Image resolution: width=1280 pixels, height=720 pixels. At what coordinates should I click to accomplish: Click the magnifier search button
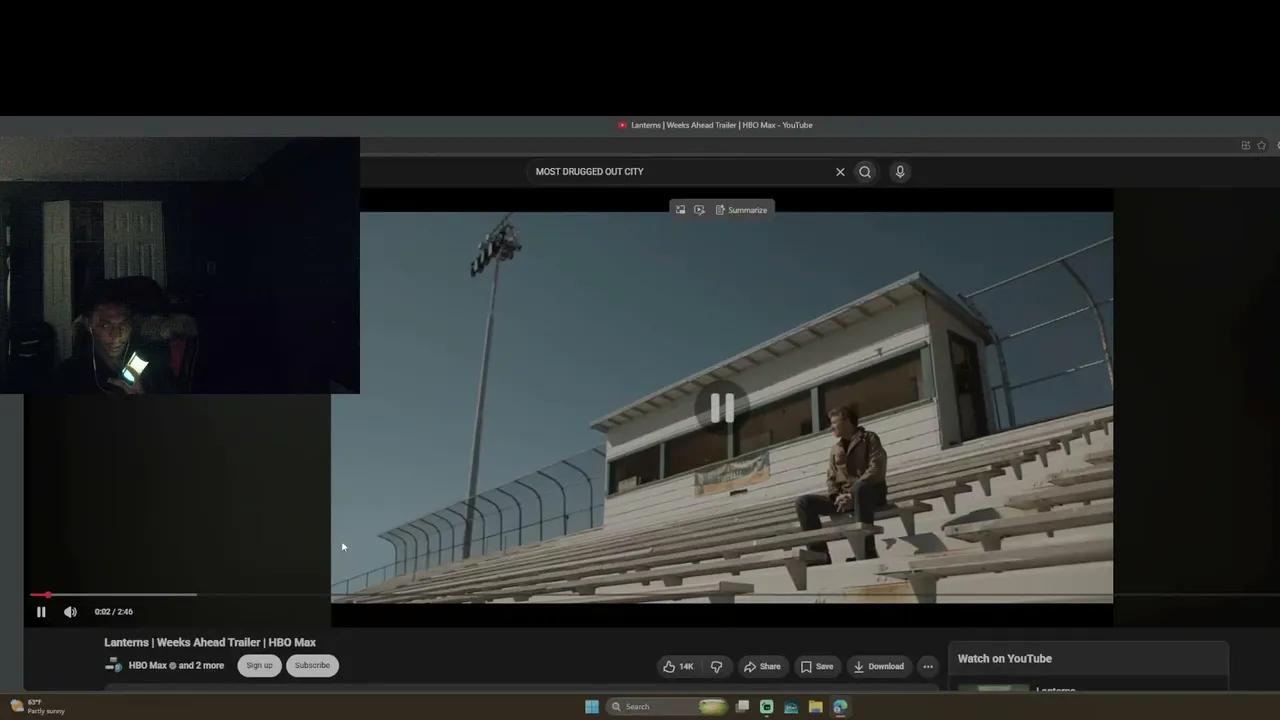pos(865,172)
